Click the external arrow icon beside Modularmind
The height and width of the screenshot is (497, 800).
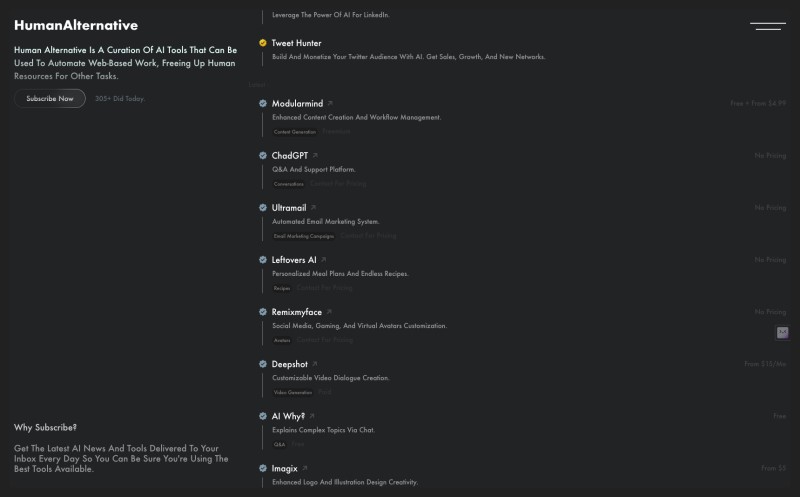tap(330, 103)
